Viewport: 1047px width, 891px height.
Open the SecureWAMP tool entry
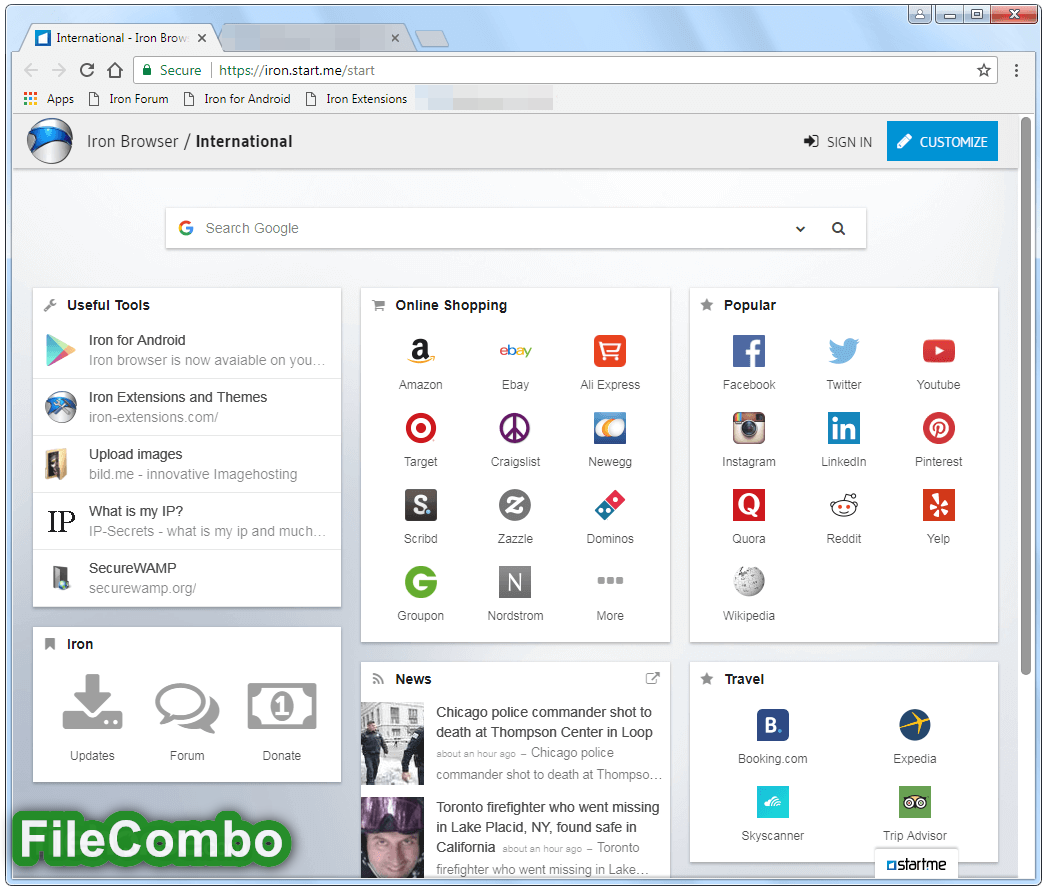[x=187, y=578]
